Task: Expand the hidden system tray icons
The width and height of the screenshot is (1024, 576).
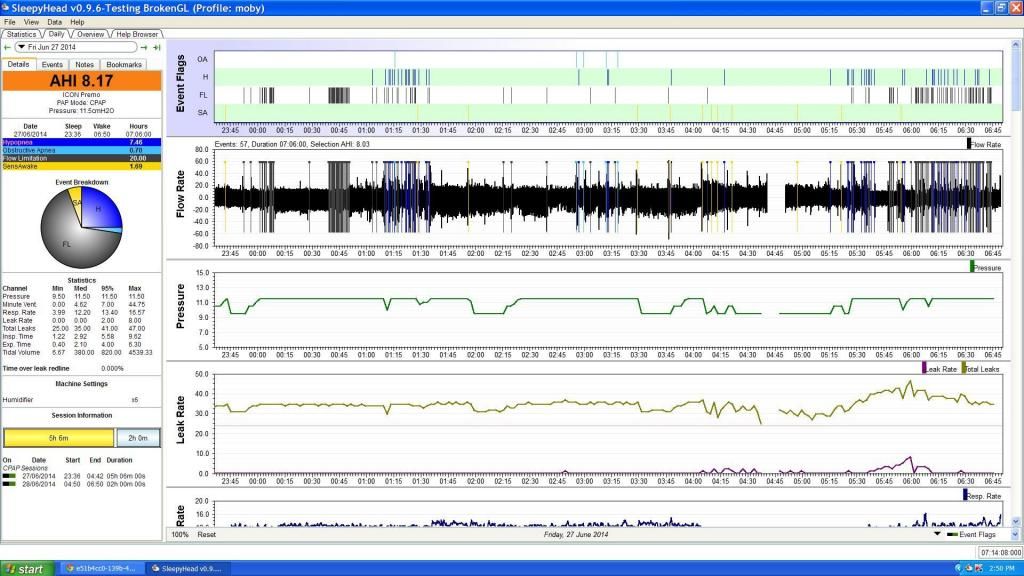Action: pyautogui.click(x=958, y=568)
